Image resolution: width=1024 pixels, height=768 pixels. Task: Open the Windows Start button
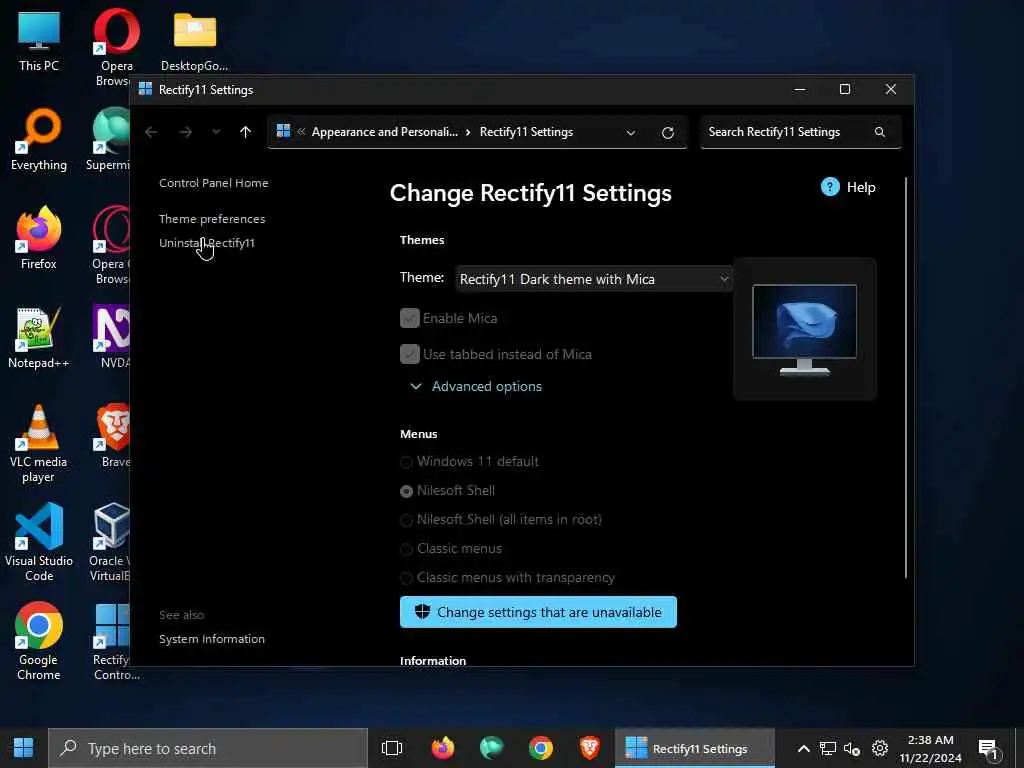tap(24, 748)
